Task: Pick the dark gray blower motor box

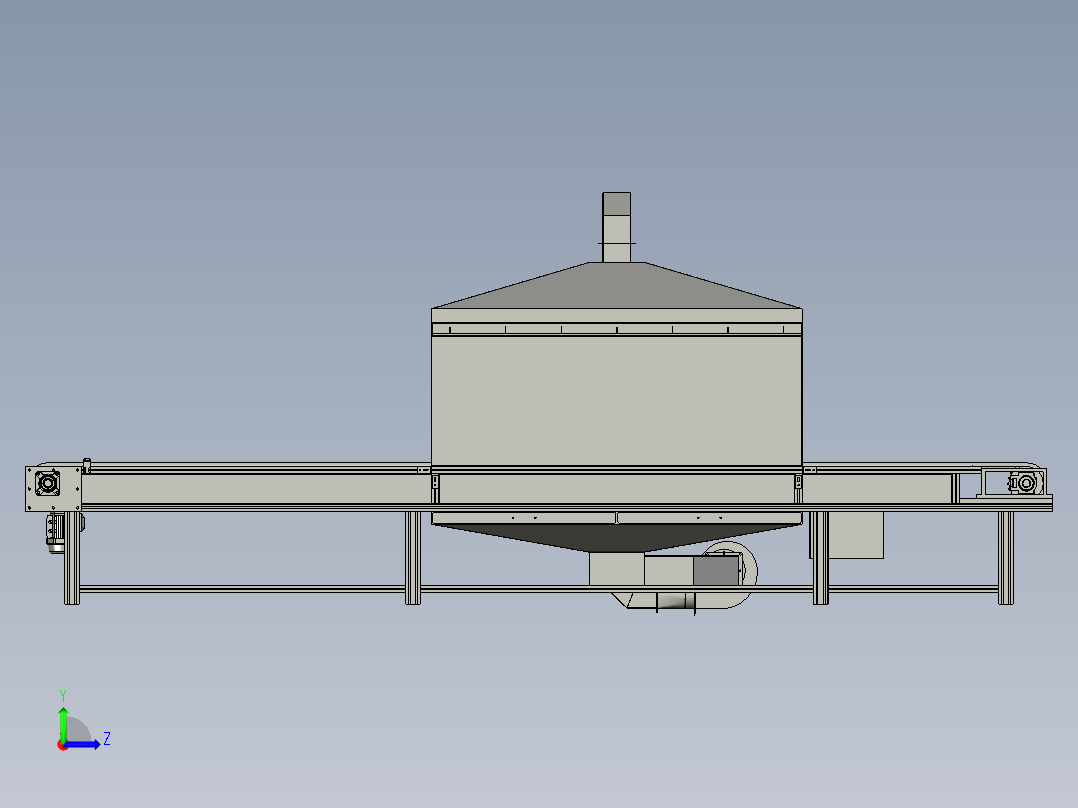Action: coord(716,571)
